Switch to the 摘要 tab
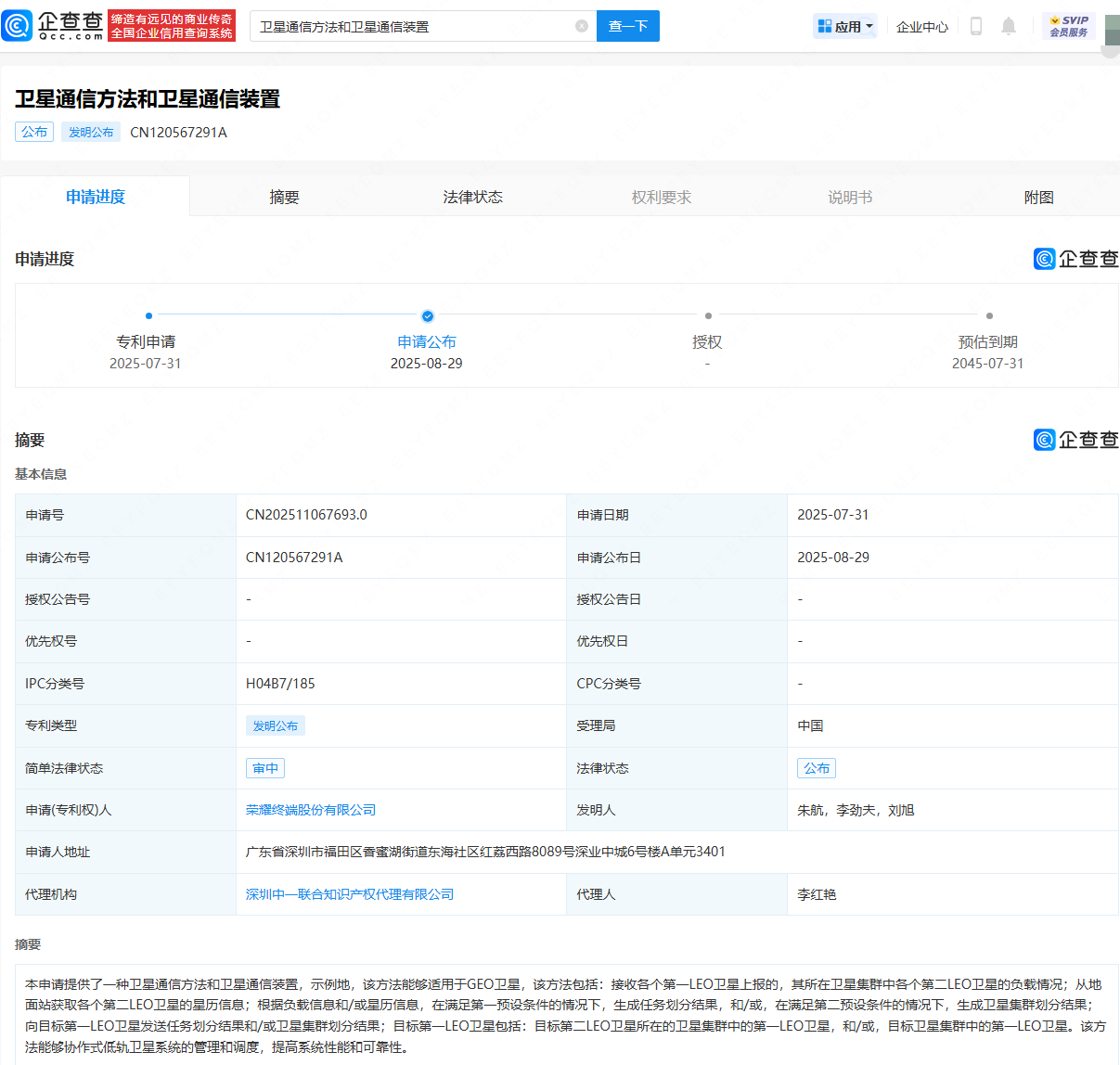 pos(284,197)
